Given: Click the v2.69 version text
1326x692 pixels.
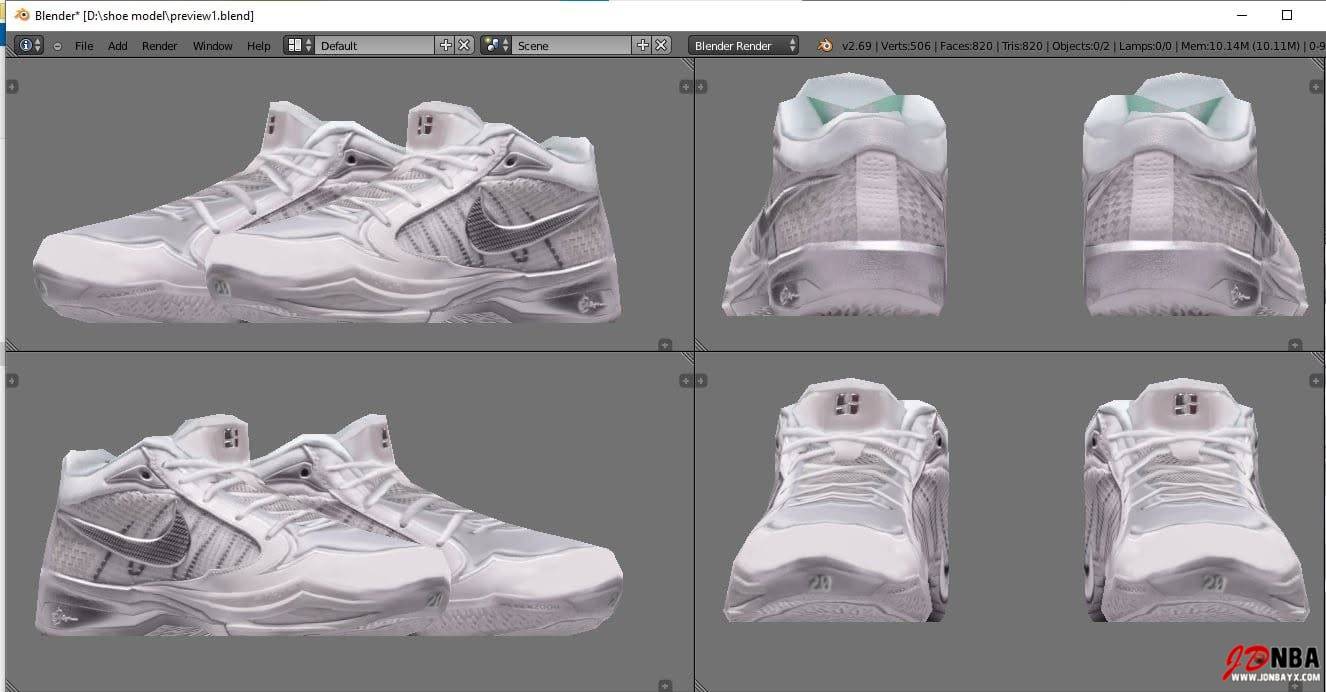Looking at the screenshot, I should click(857, 46).
